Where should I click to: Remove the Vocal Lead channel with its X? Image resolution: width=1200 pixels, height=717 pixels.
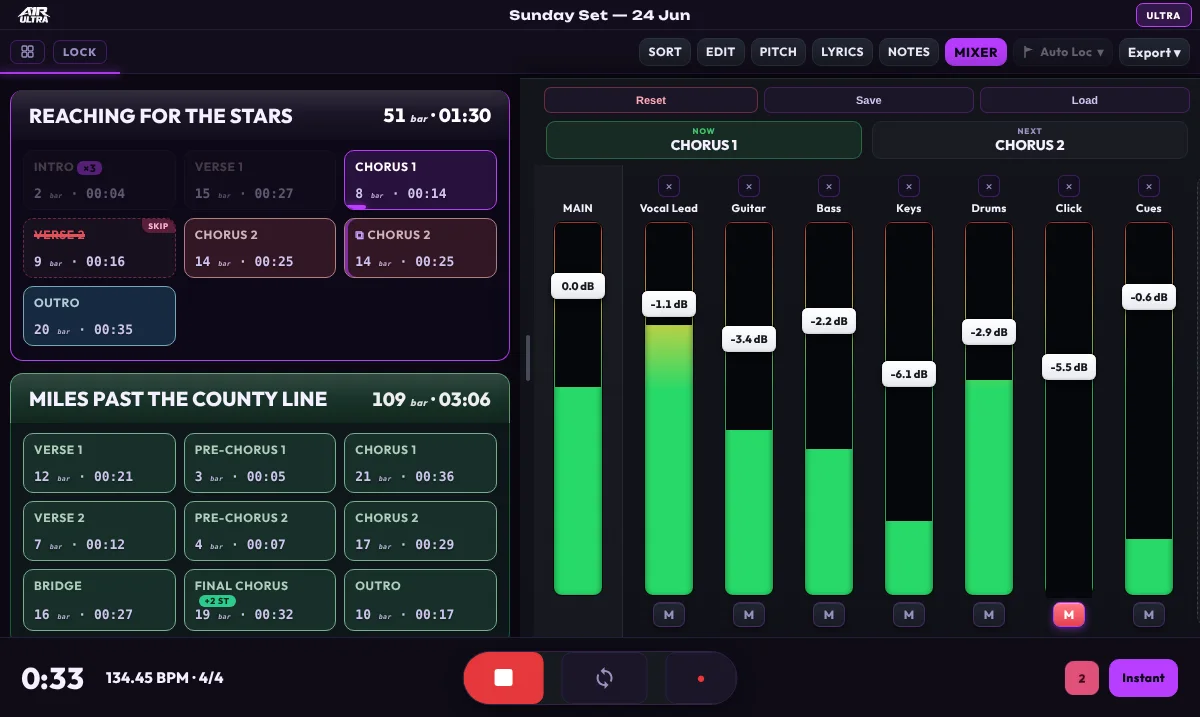click(x=669, y=186)
